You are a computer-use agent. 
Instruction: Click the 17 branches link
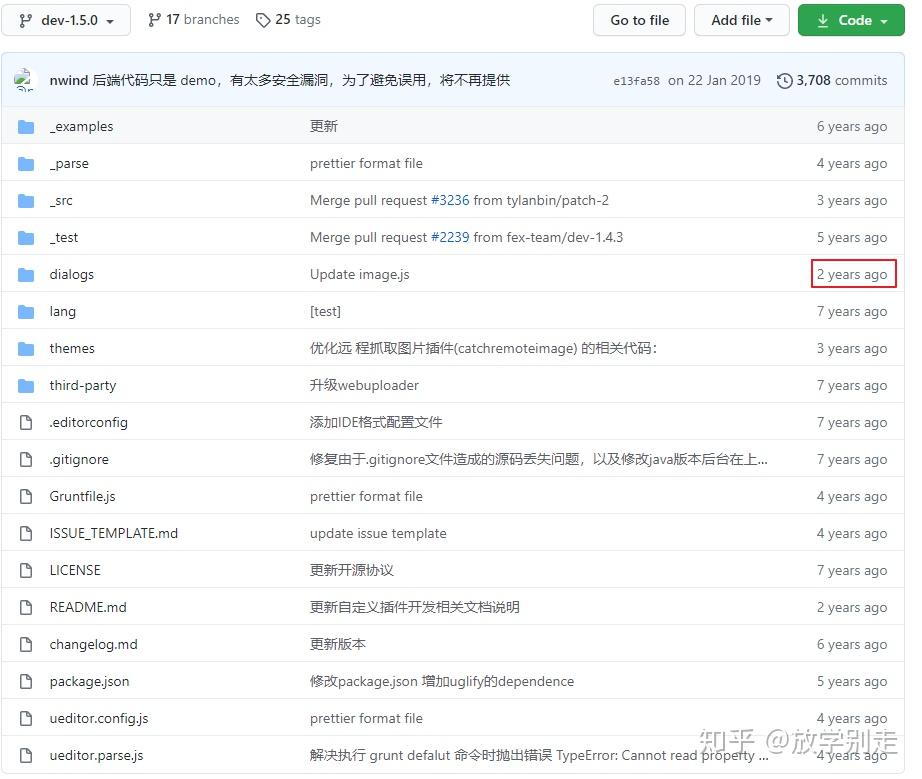tap(203, 19)
